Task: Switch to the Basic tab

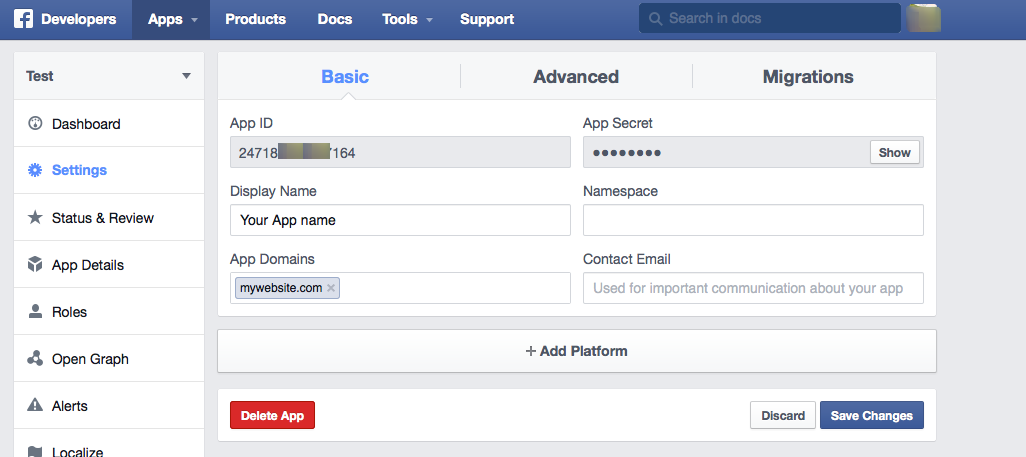Action: pyautogui.click(x=345, y=77)
